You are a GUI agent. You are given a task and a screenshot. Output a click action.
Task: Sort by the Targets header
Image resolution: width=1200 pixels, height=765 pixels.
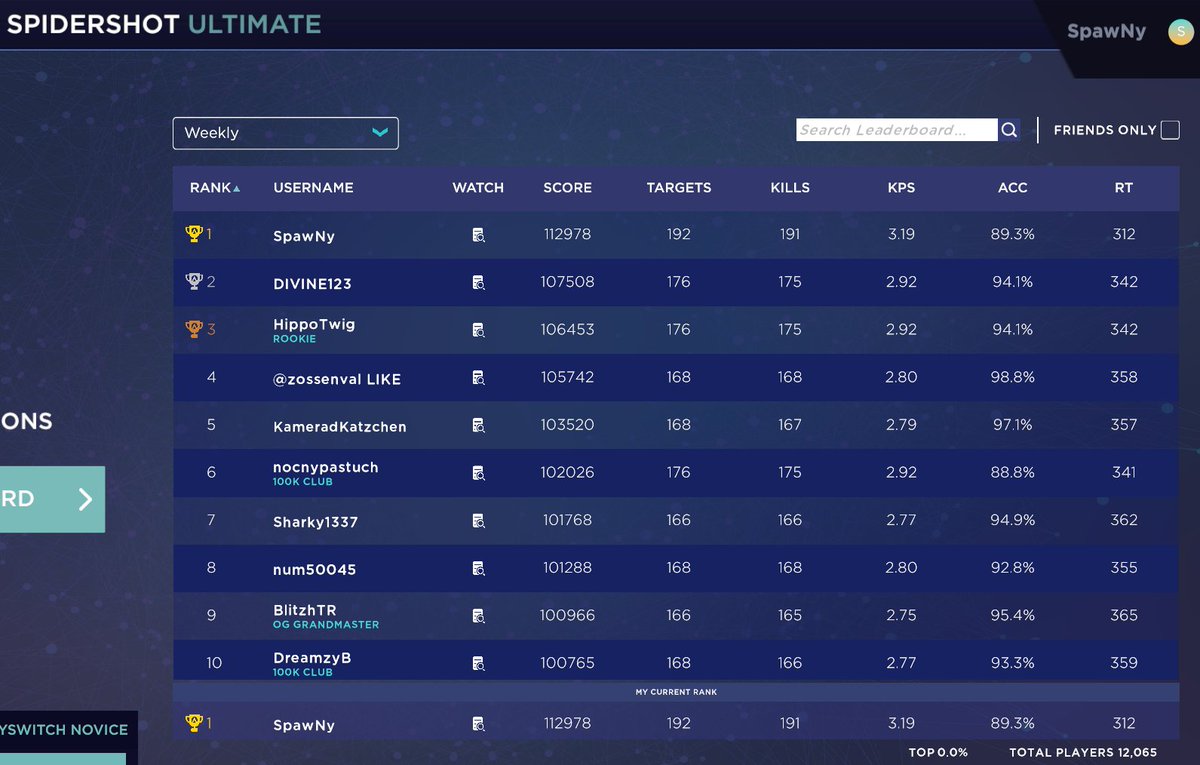(679, 188)
